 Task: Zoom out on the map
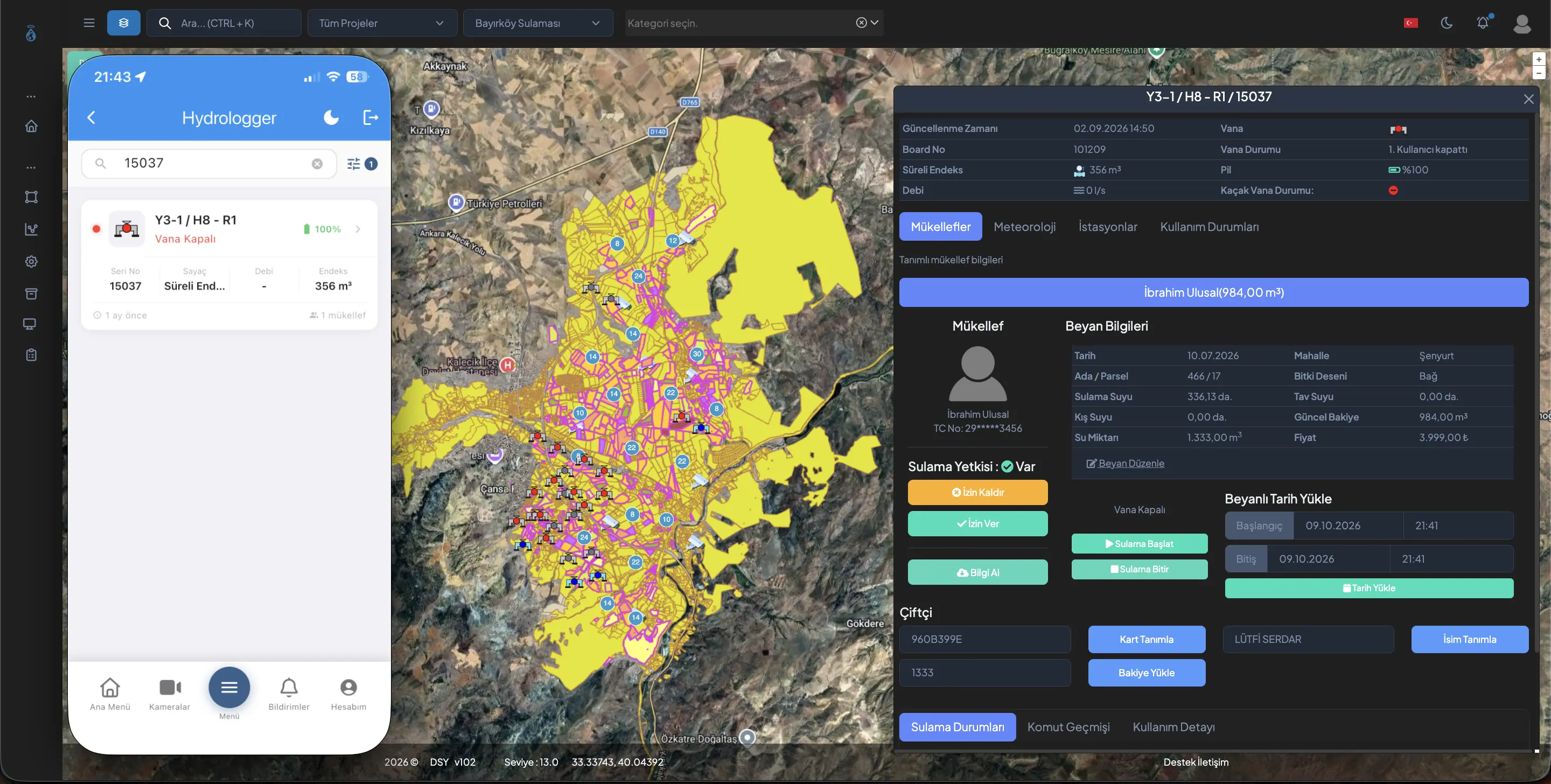click(1539, 73)
